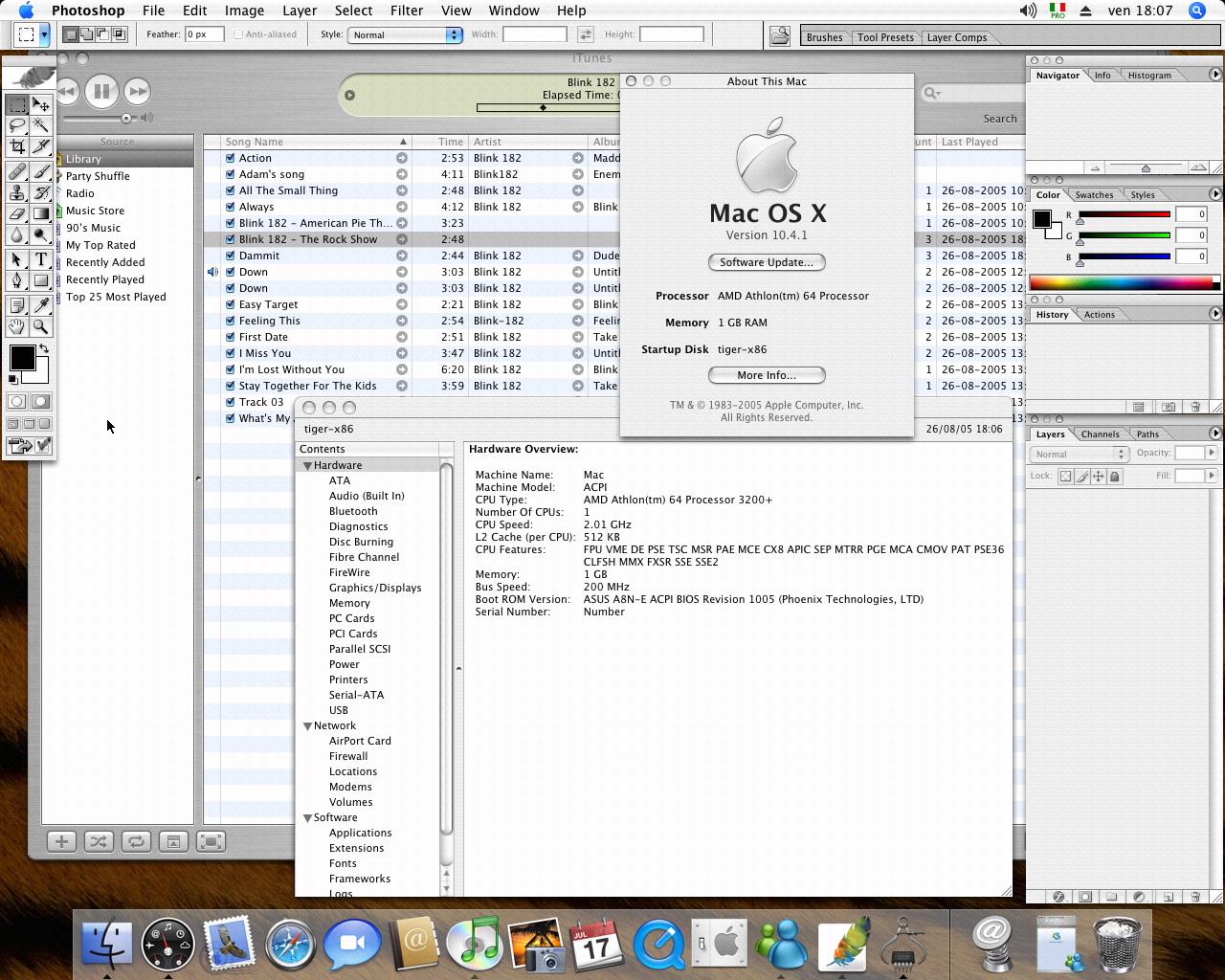The height and width of the screenshot is (980, 1225).
Task: Uncheck the 'Dammit' song checkbox
Action: [x=231, y=256]
